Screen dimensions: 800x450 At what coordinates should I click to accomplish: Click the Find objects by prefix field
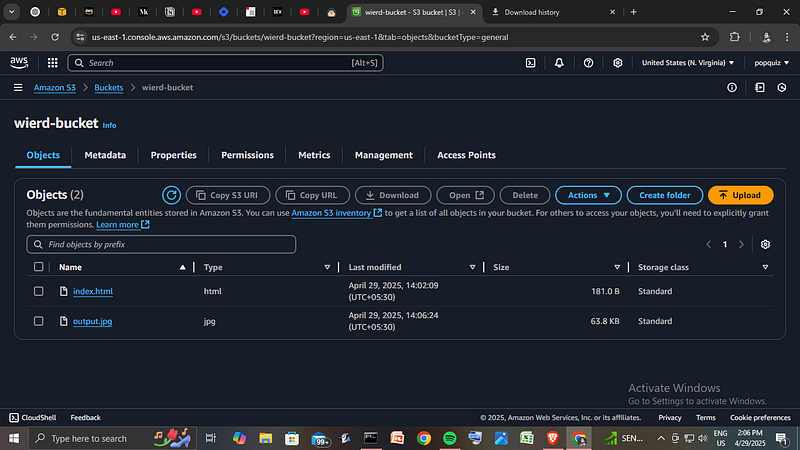tap(161, 244)
